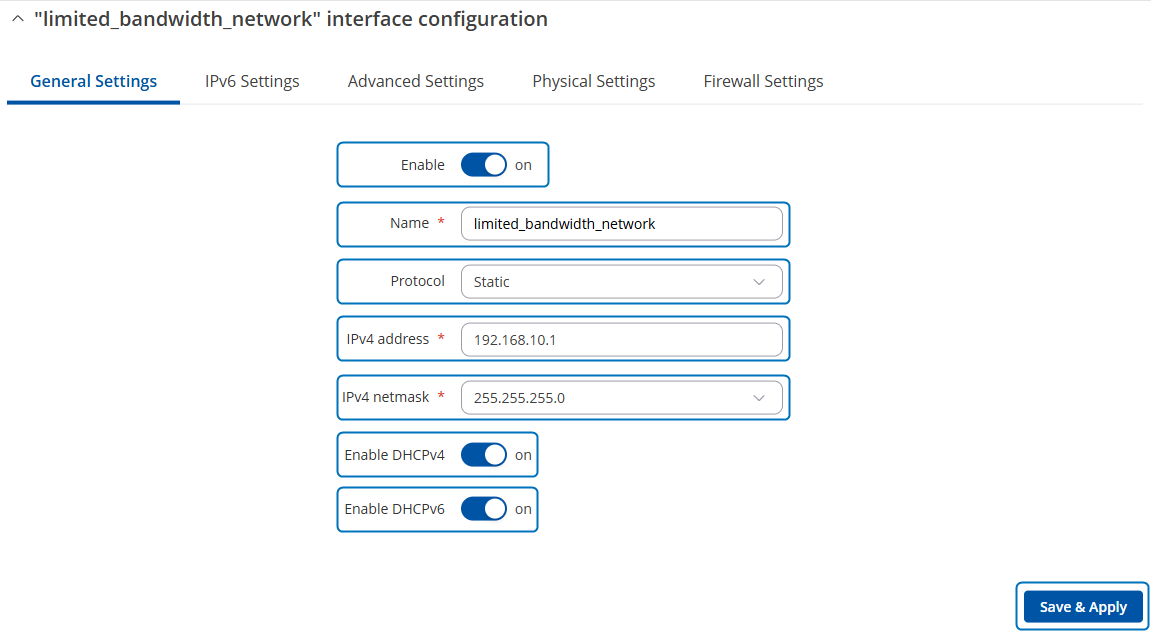Viewport: 1151px width, 633px height.
Task: Go to the Physical Settings tab
Action: pyautogui.click(x=594, y=81)
